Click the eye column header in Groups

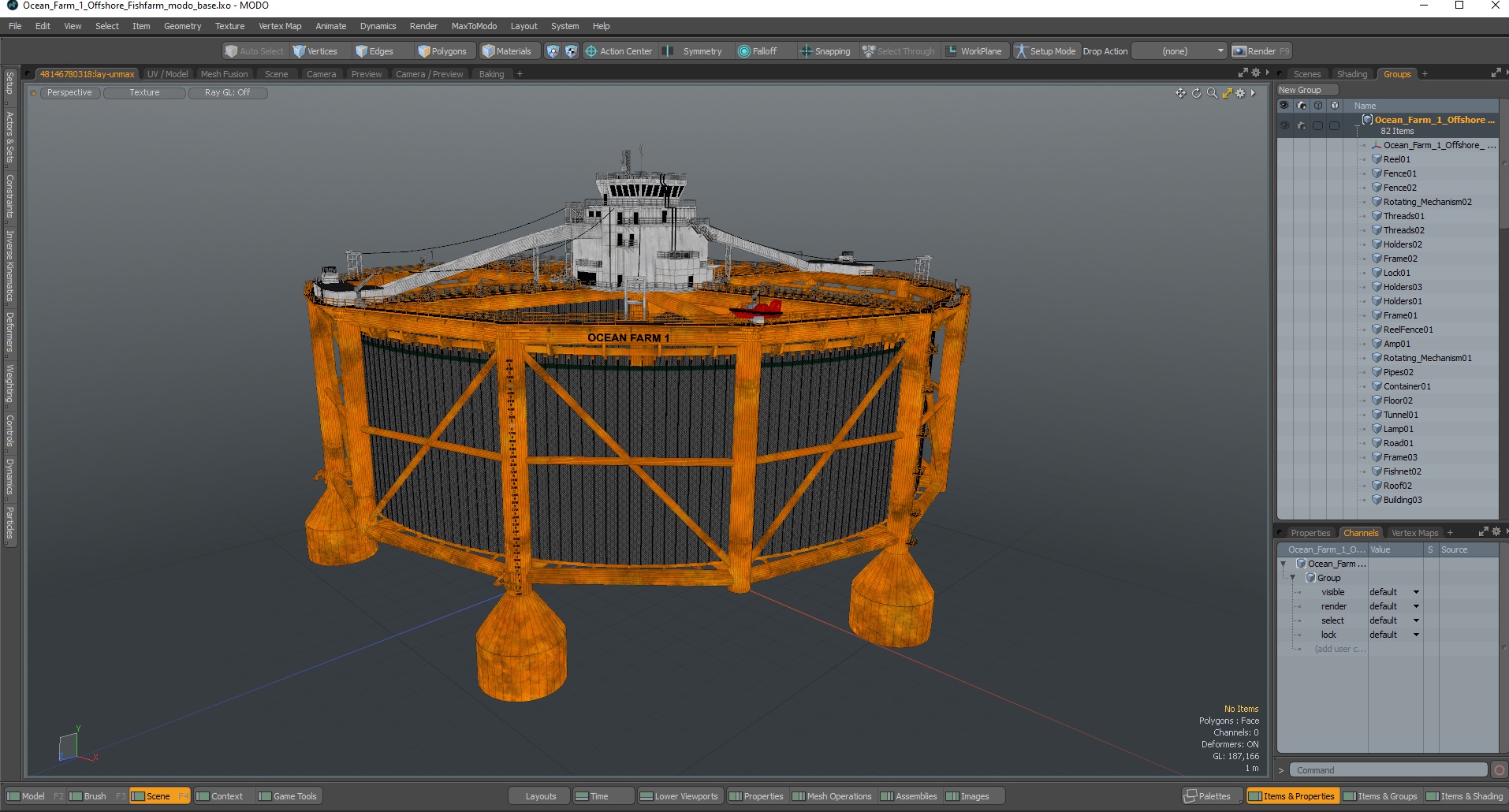click(x=1284, y=106)
